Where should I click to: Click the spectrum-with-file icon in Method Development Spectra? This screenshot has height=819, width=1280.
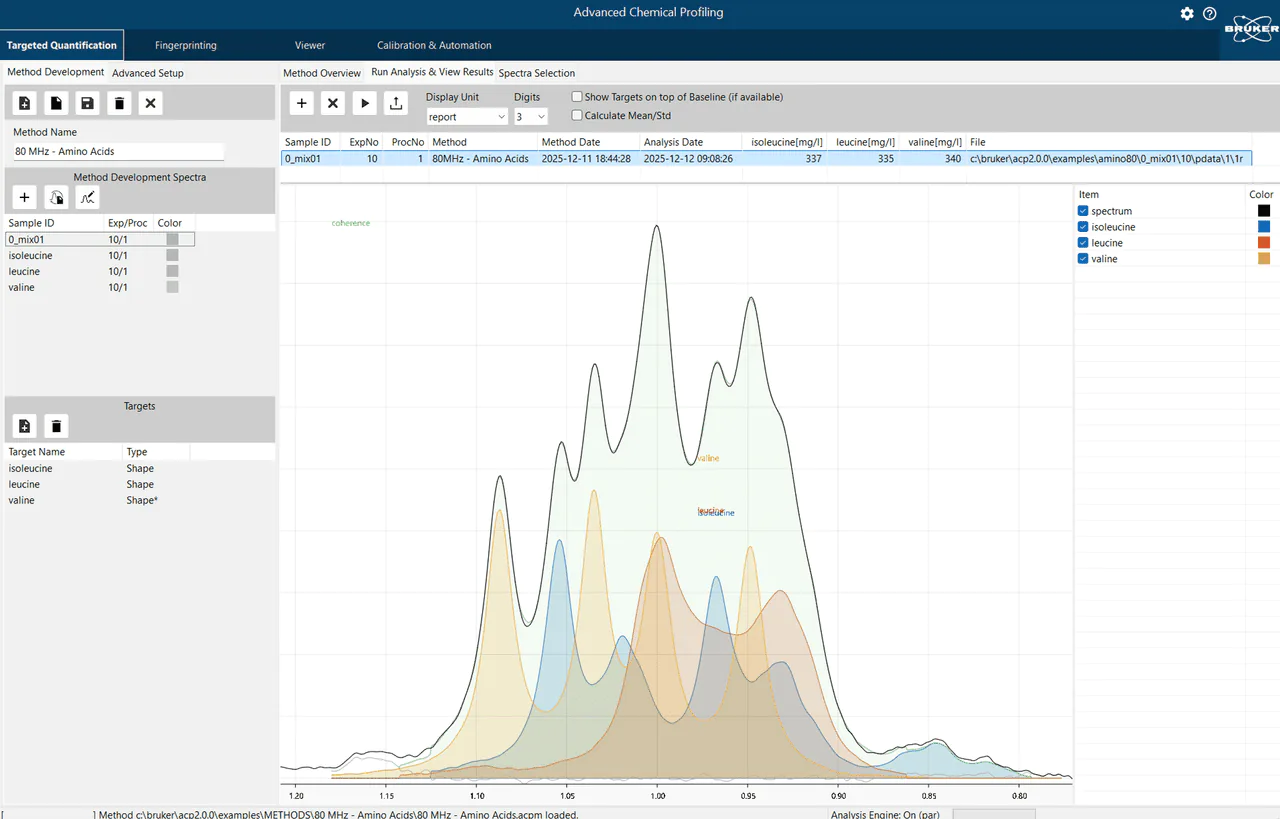click(57, 198)
